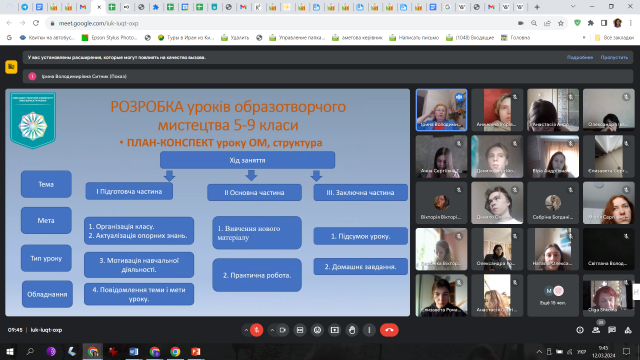Expand microphone audio settings arrow
The height and width of the screenshot is (360, 640).
pos(246,330)
